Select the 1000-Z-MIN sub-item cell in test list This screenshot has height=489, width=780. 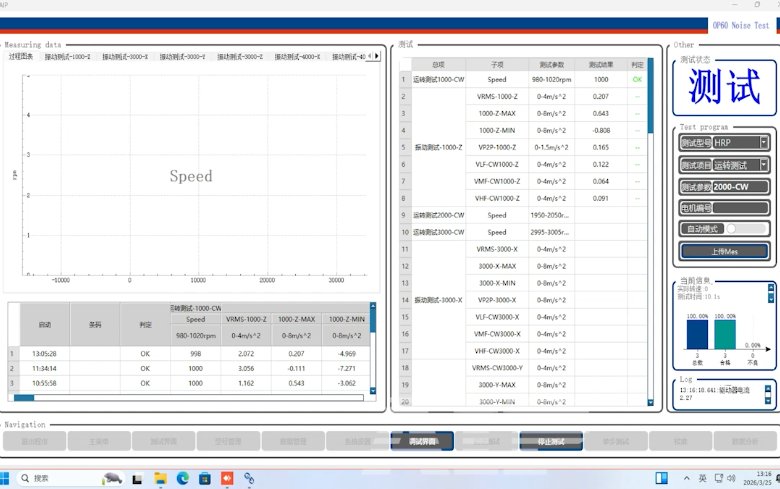pyautogui.click(x=497, y=130)
